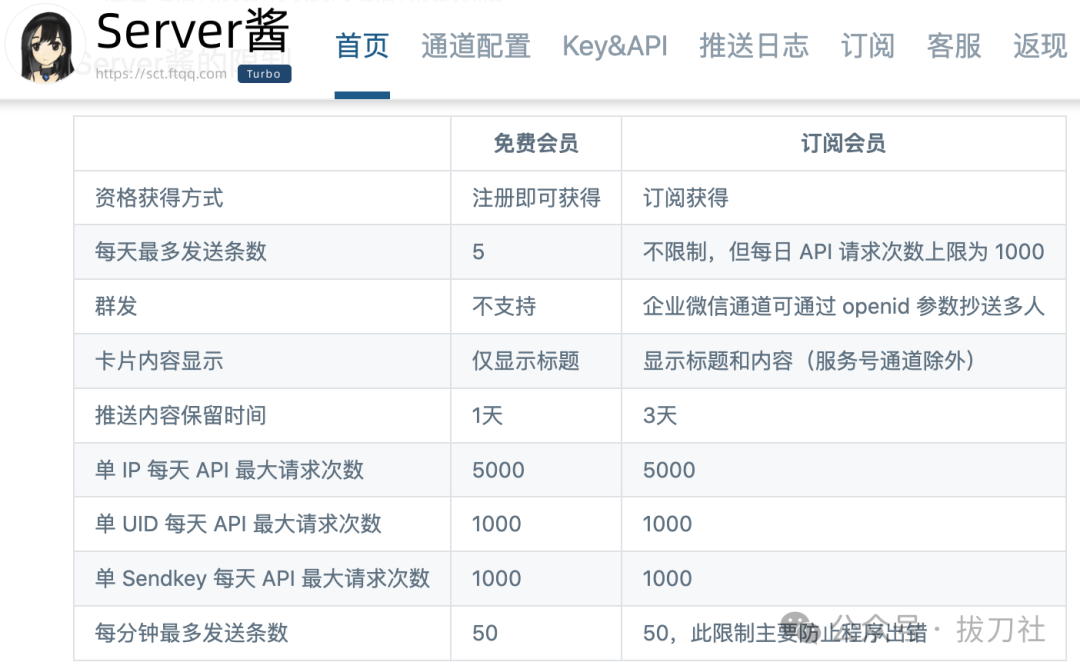This screenshot has height=672, width=1080.
Task: Select the 每分钟最多发送条数 row label
Action: coord(191,633)
